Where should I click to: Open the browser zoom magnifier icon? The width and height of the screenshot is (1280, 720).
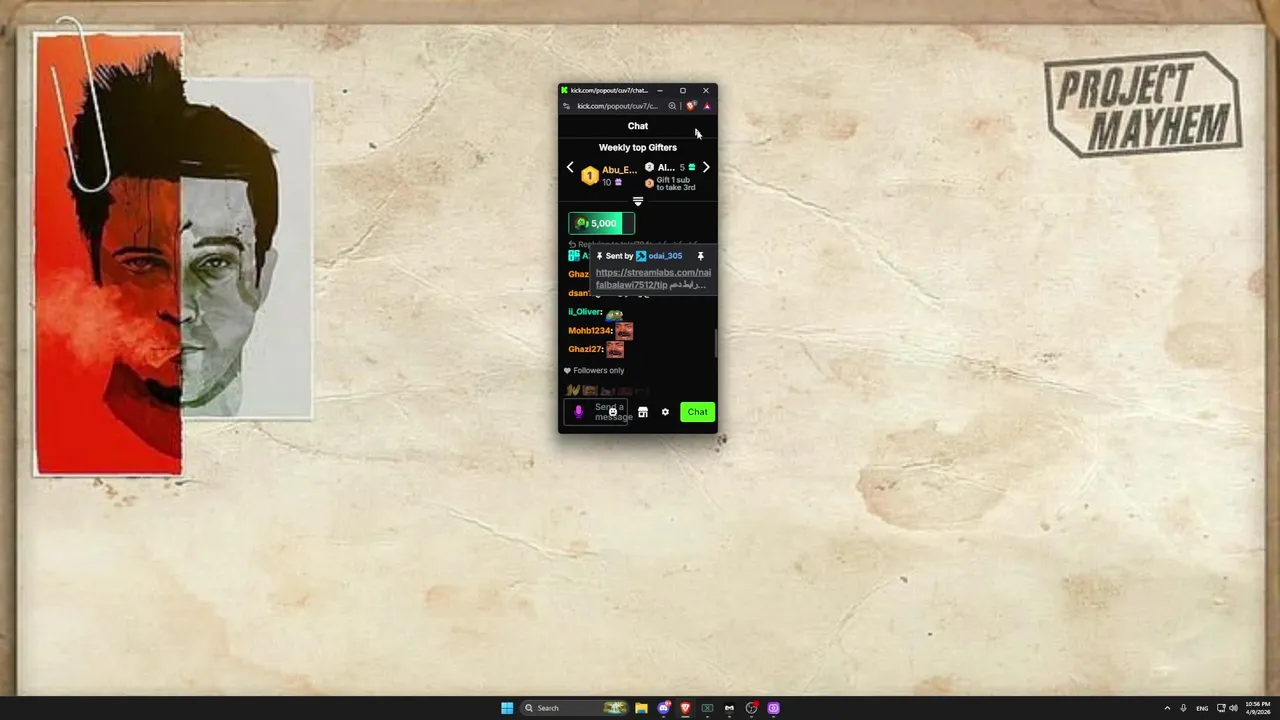pyautogui.click(x=672, y=106)
